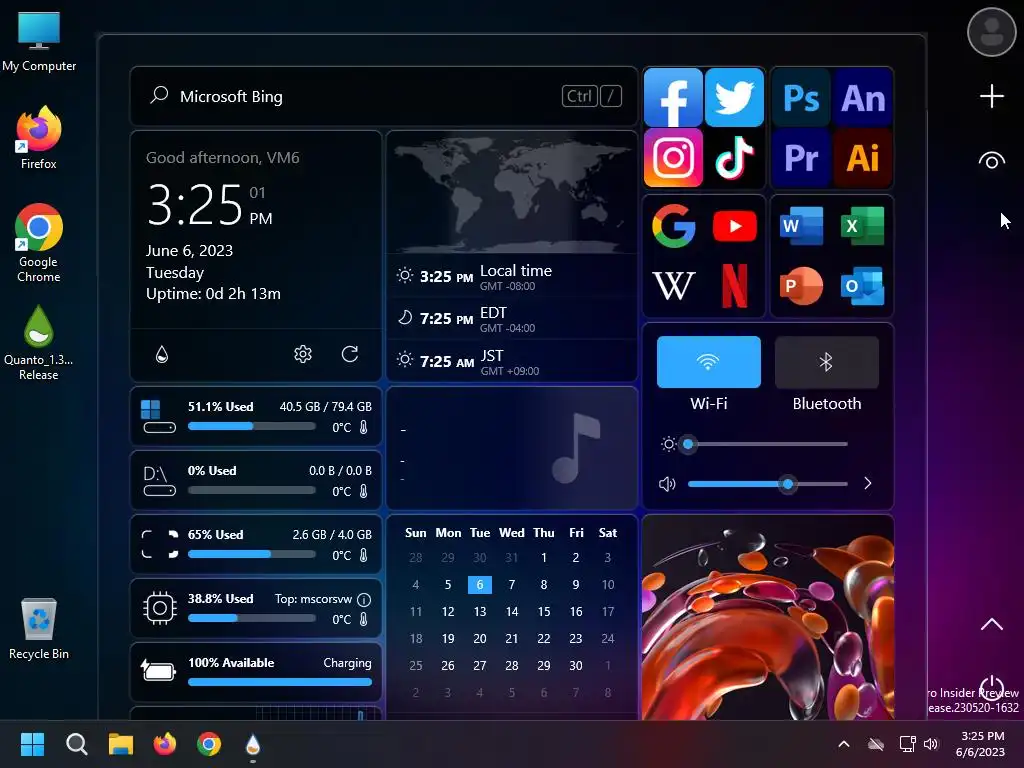Viewport: 1024px width, 768px height.
Task: Open the Netflix shortcut icon
Action: (x=735, y=285)
